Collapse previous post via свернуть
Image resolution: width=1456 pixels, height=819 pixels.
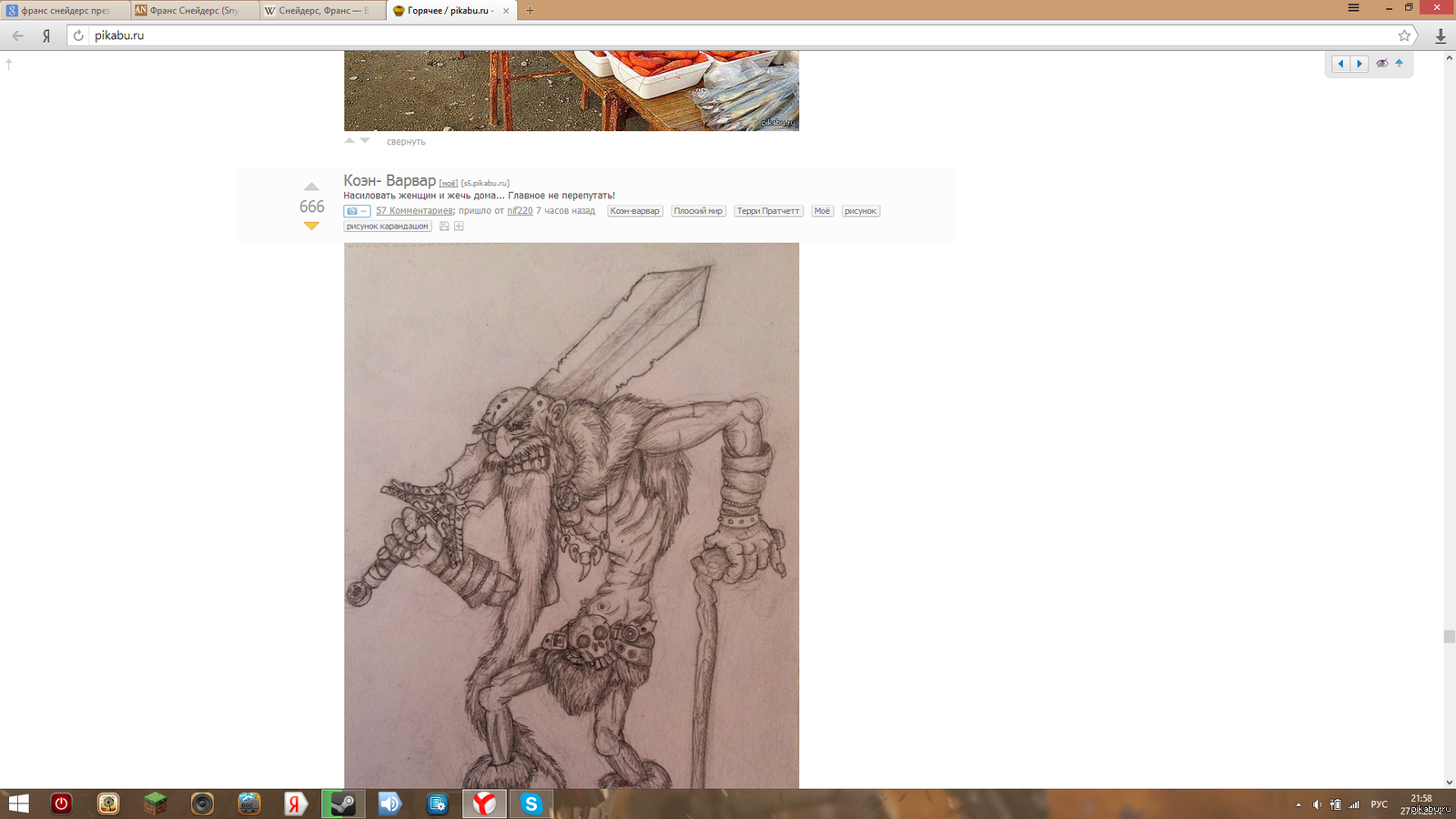406,142
